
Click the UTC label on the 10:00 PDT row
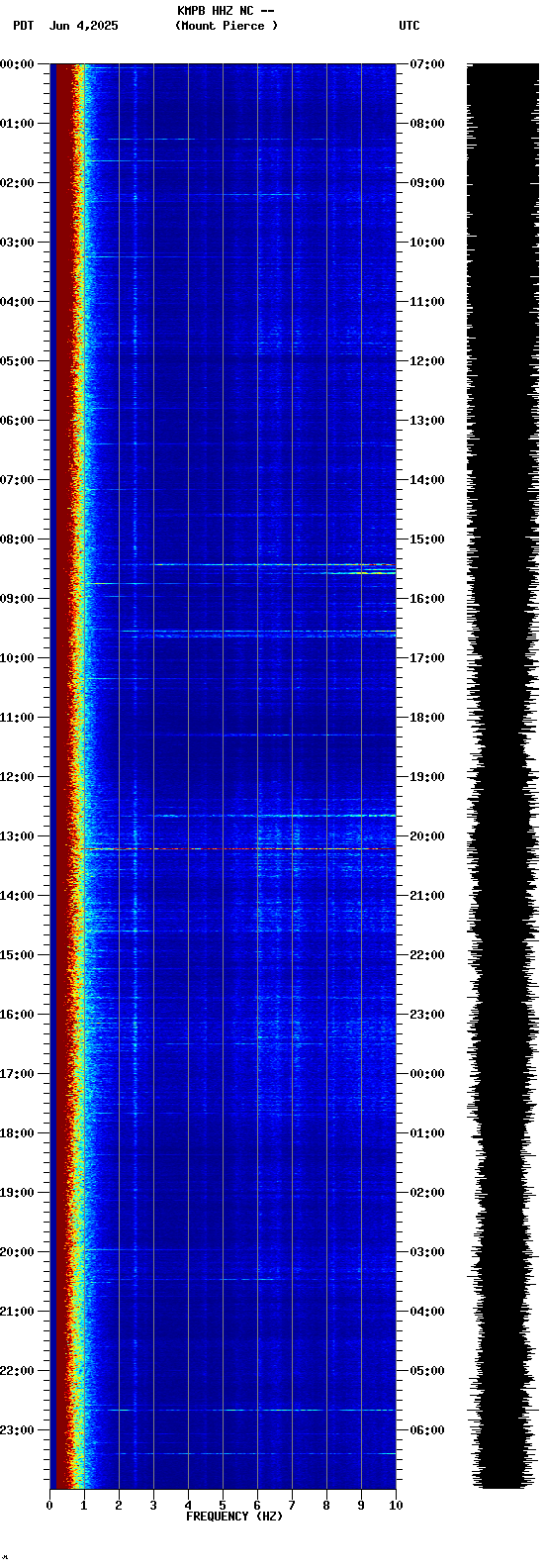pos(426,658)
